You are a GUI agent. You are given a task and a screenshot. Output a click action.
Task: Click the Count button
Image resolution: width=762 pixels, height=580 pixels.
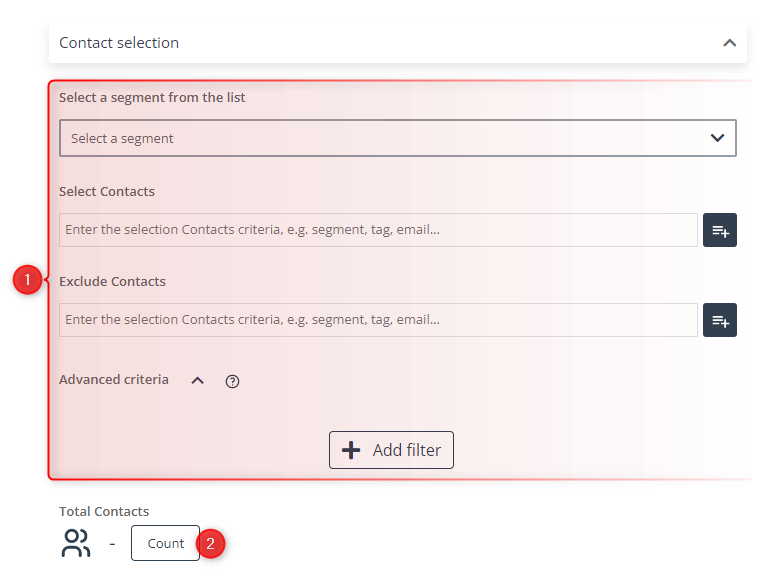pyautogui.click(x=165, y=543)
